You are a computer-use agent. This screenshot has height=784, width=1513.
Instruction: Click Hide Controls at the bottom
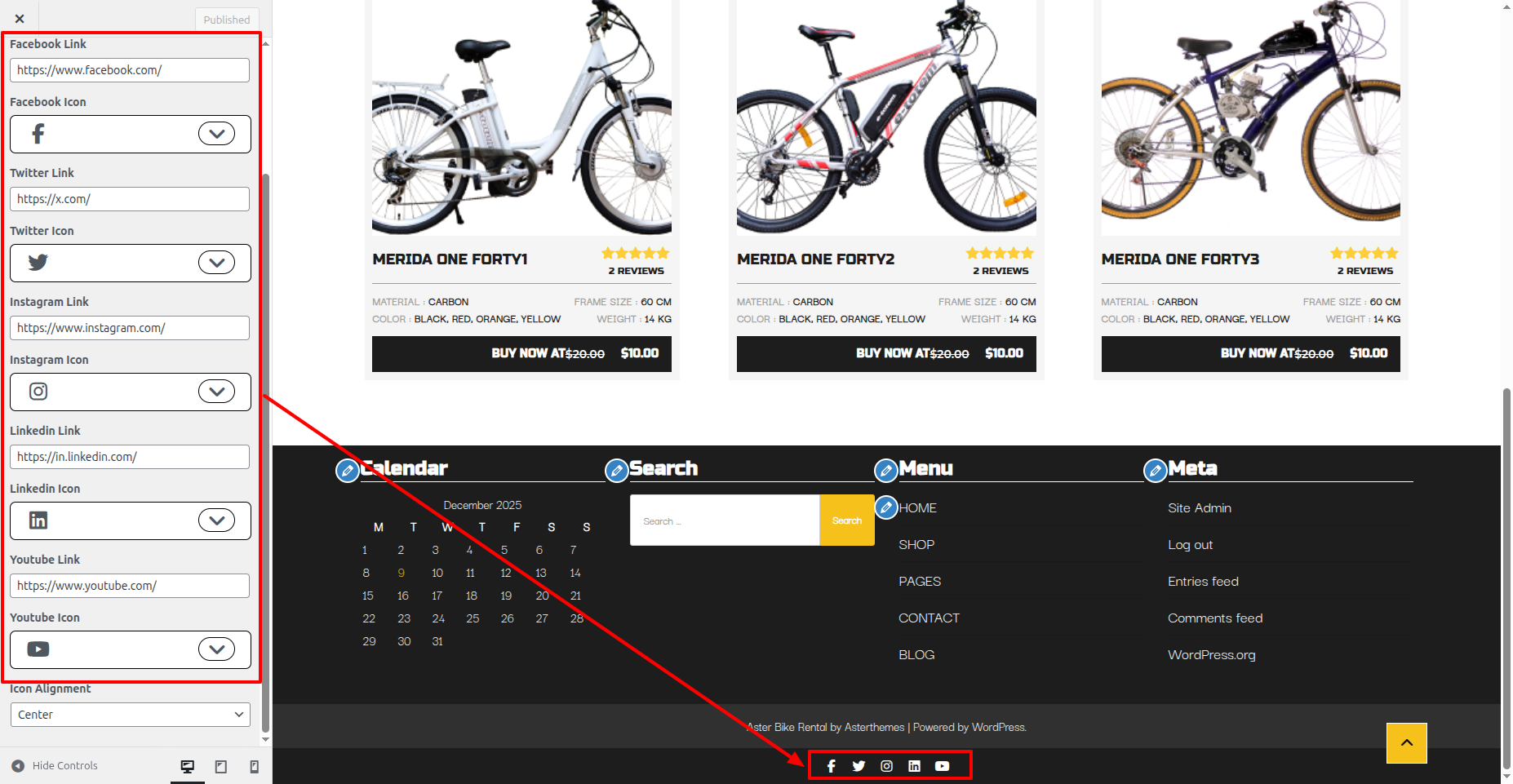(x=55, y=766)
